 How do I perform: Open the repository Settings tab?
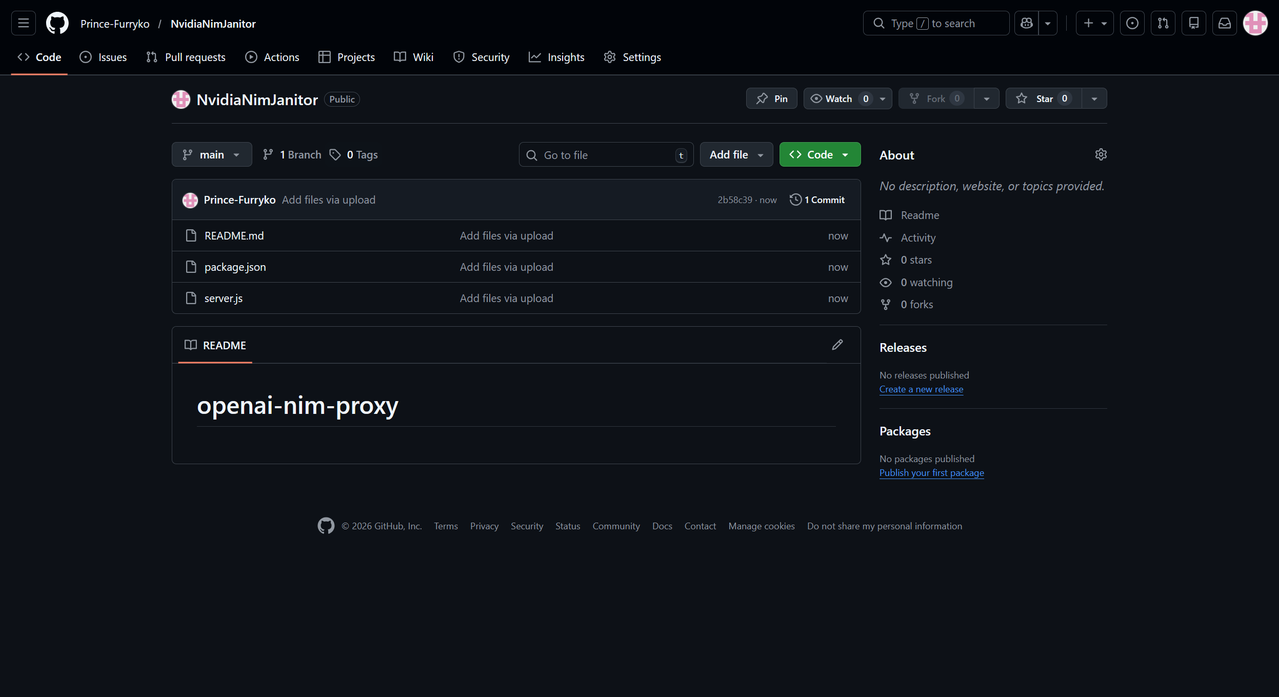click(632, 57)
